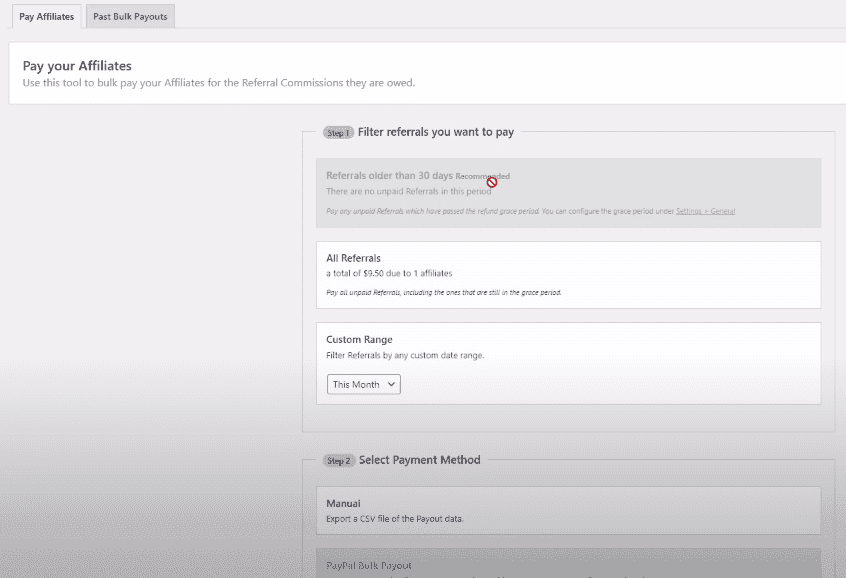The image size is (846, 578).
Task: Switch to the Past Bulk Payouts tab
Action: tap(129, 17)
